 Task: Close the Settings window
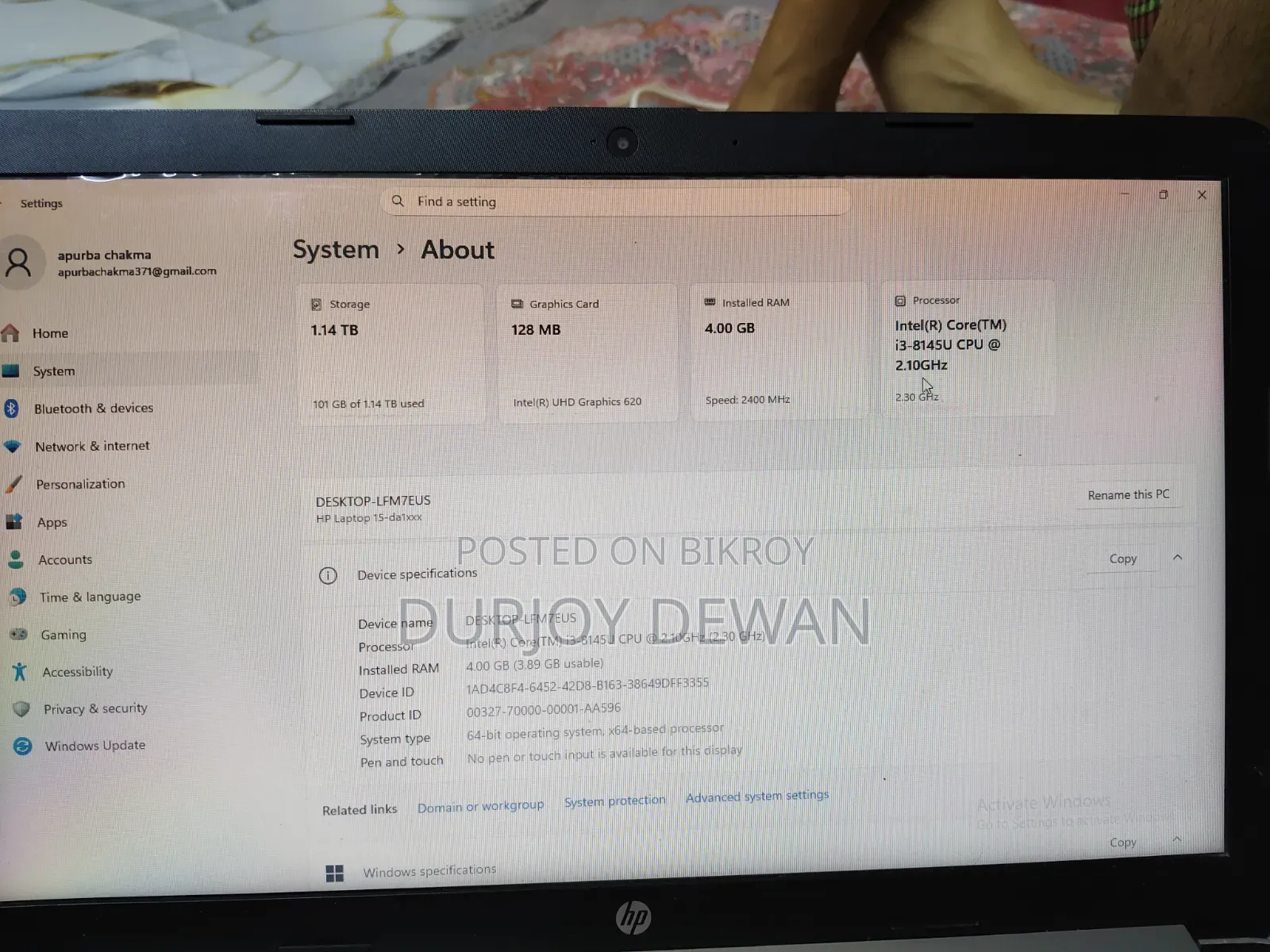tap(1202, 194)
